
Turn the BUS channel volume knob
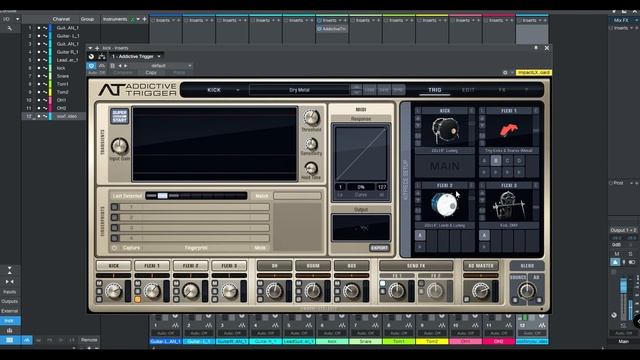pos(351,291)
